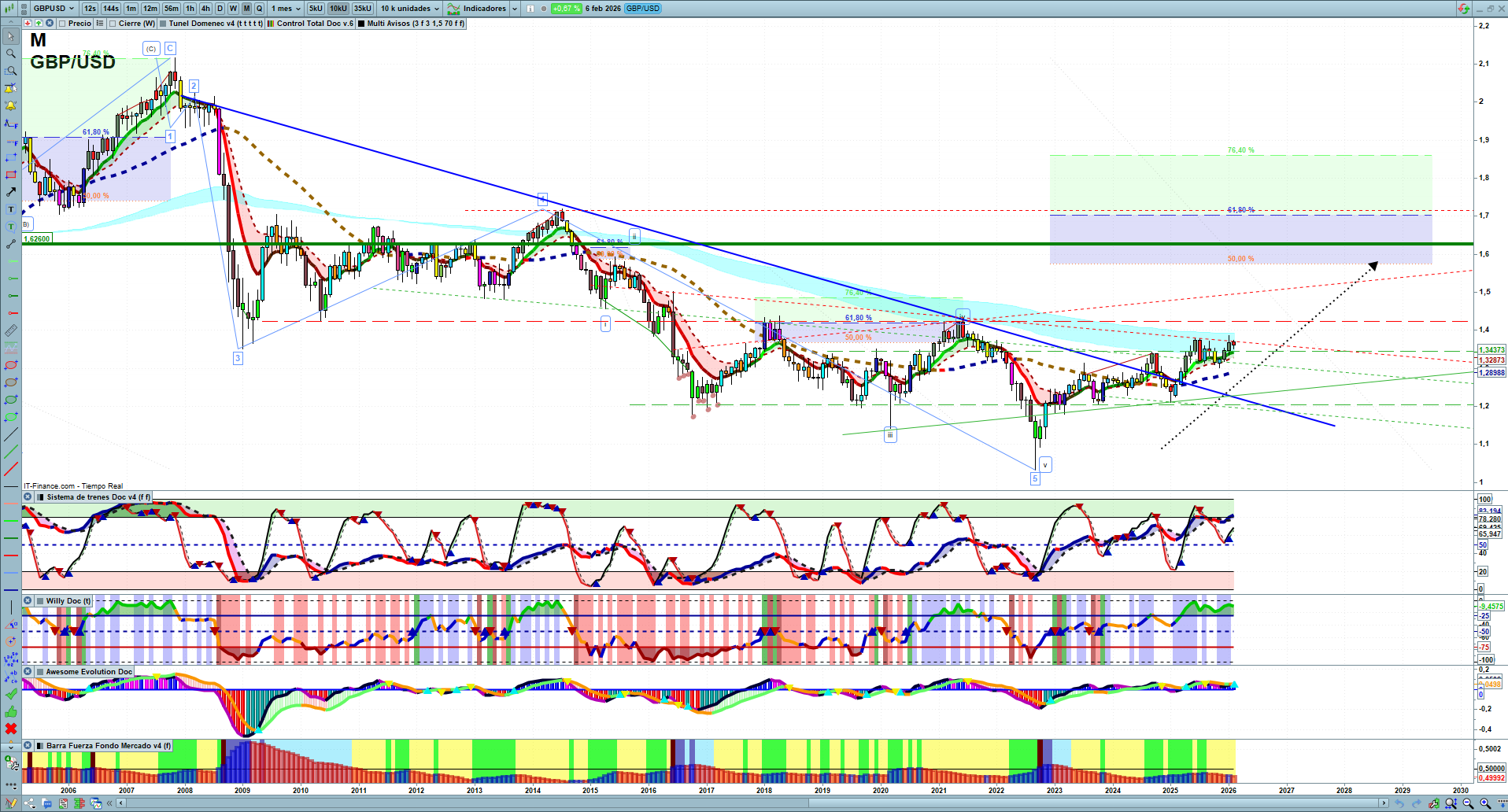1508x812 pixels.
Task: Toggle the Precio checkbox
Action: point(62,24)
